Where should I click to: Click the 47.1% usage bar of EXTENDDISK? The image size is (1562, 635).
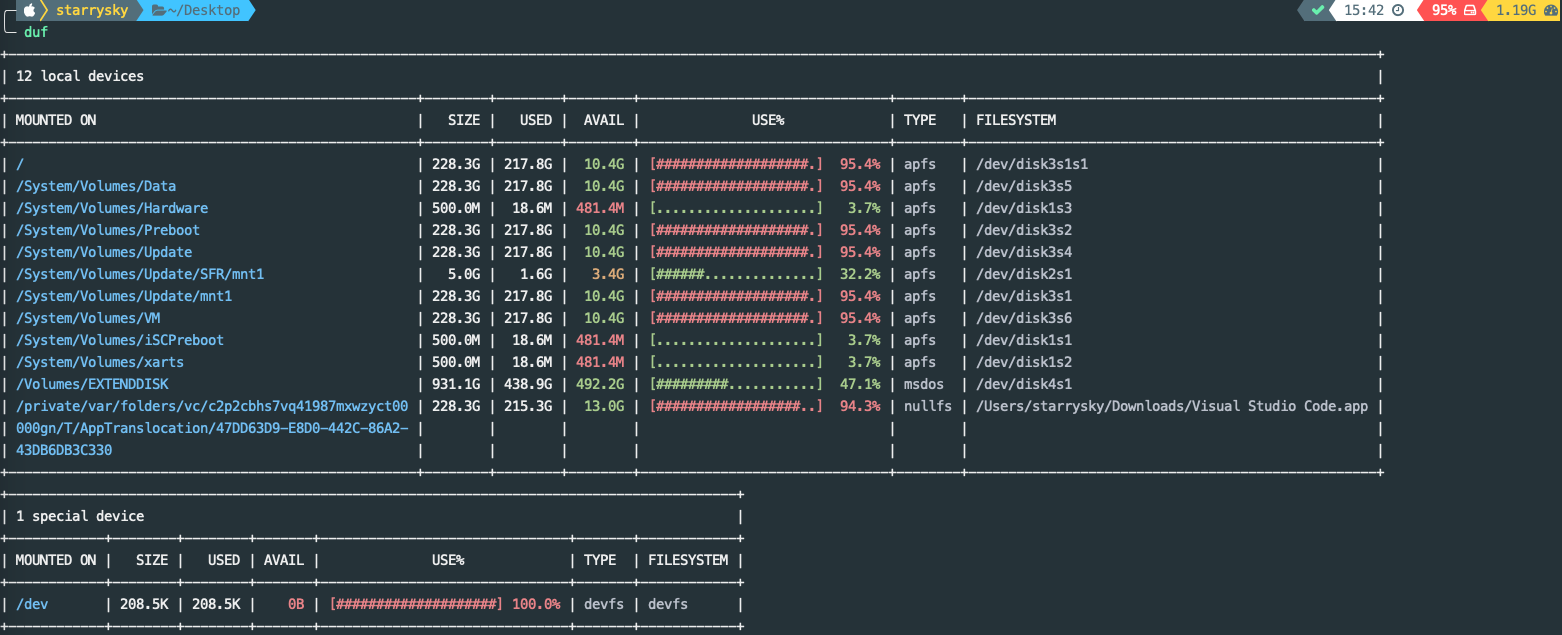(736, 384)
